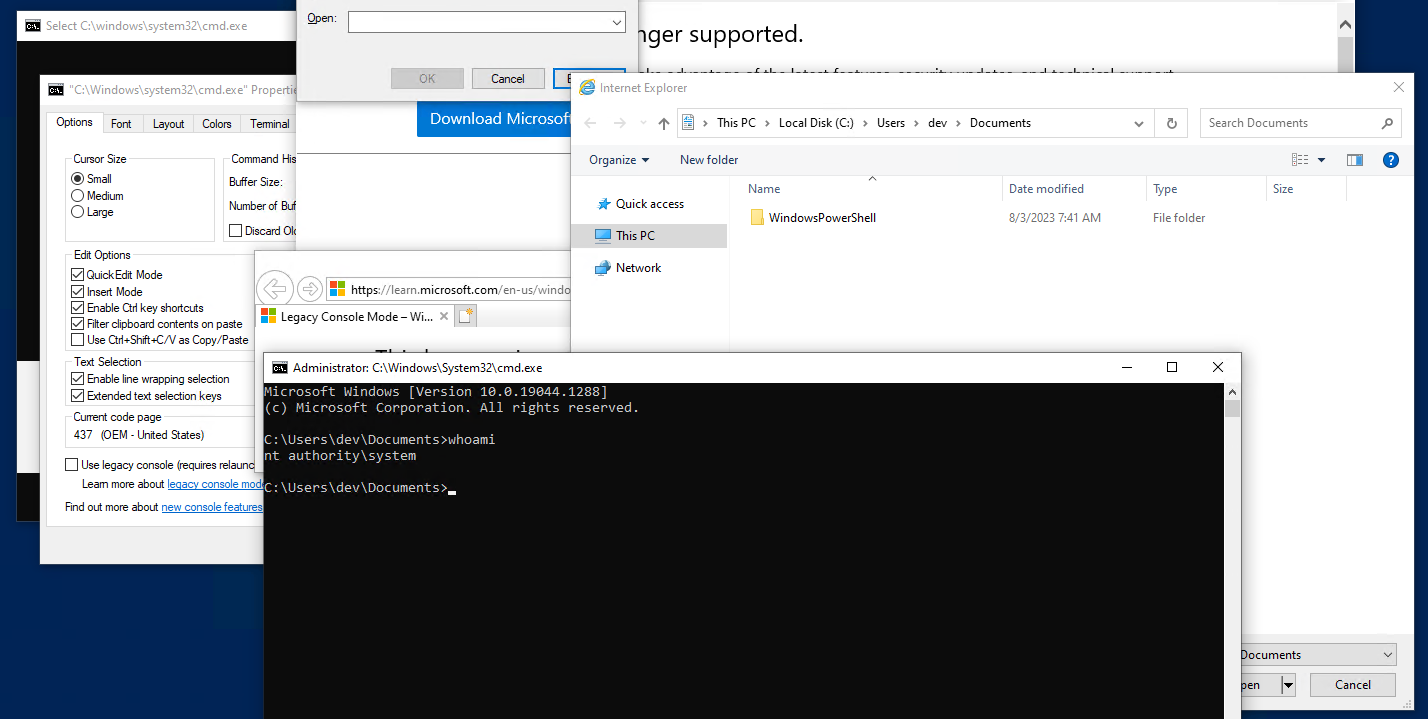
Task: Click the Internet Explorer back arrow button
Action: click(x=273, y=289)
